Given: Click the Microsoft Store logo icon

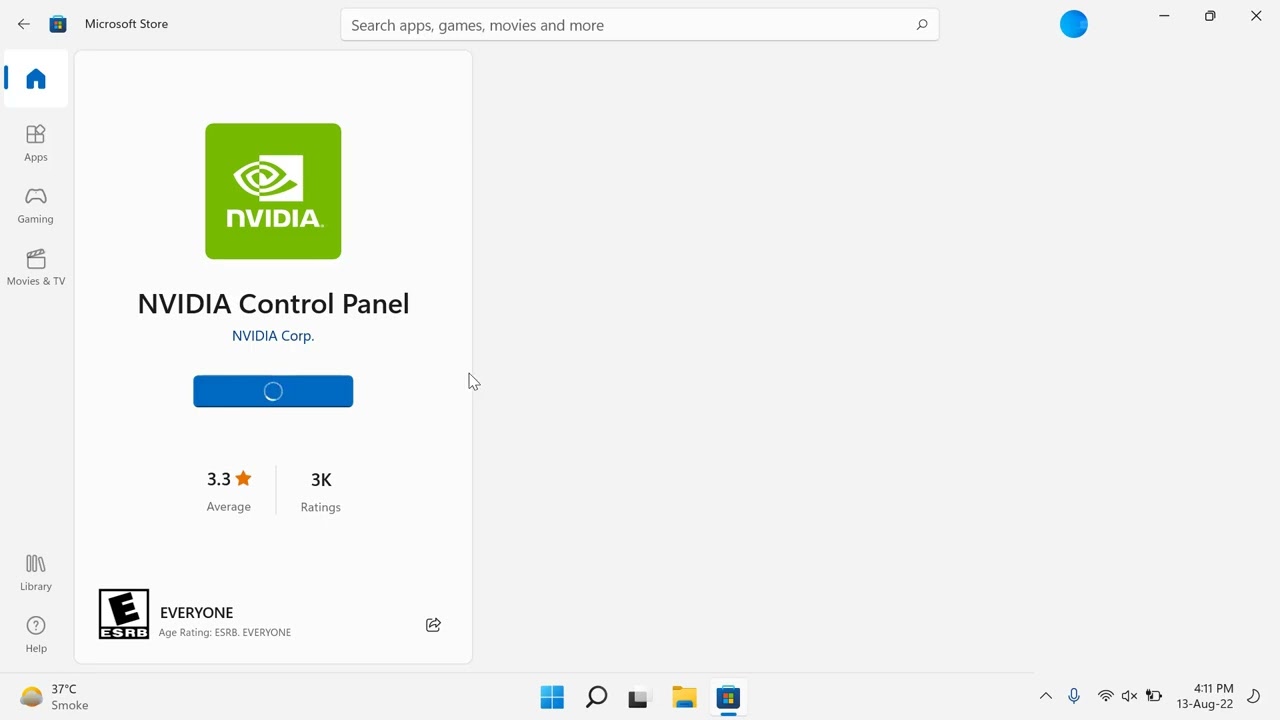Looking at the screenshot, I should point(58,24).
